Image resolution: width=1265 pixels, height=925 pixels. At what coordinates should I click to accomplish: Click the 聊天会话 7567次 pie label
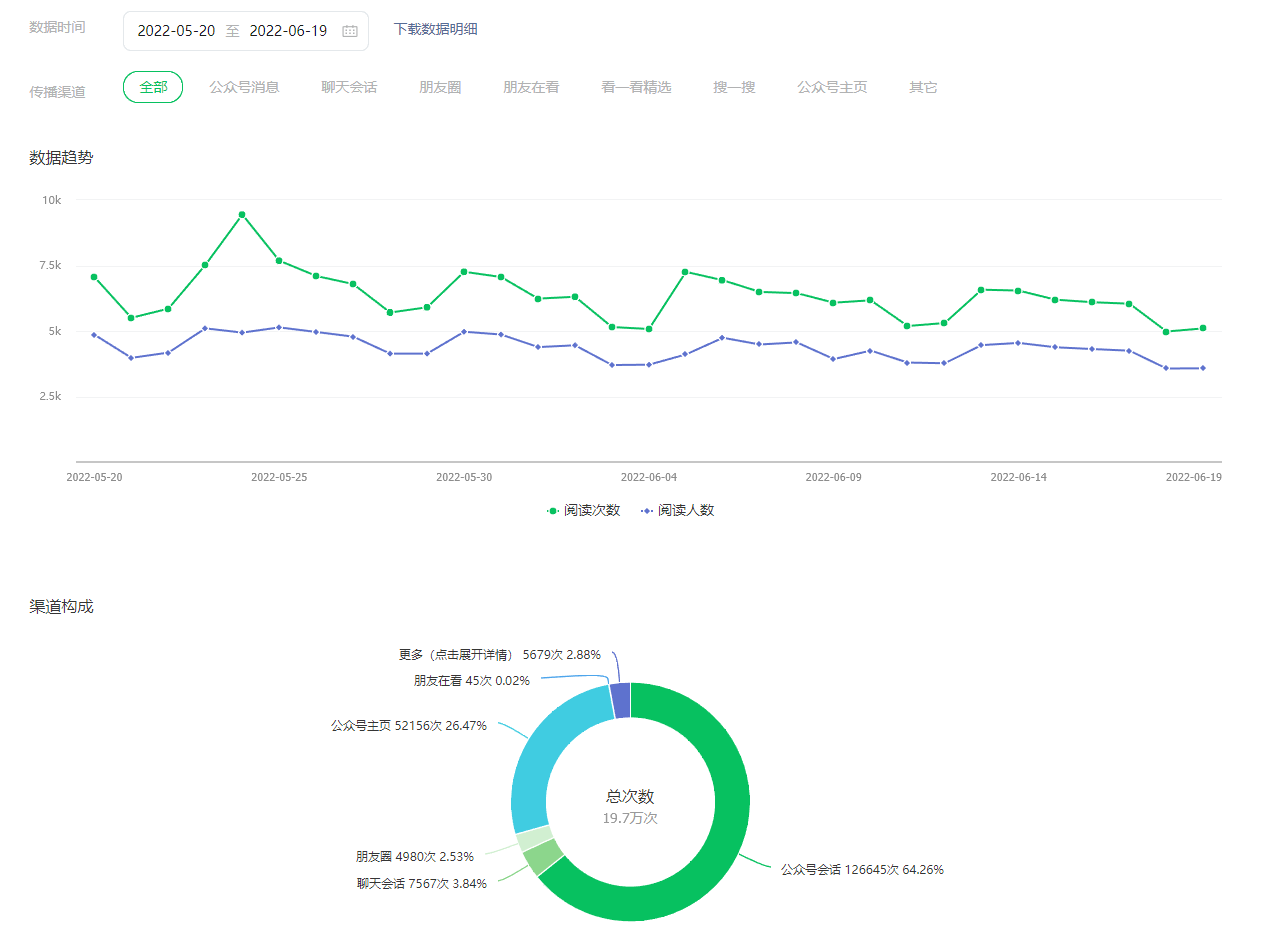point(422,884)
